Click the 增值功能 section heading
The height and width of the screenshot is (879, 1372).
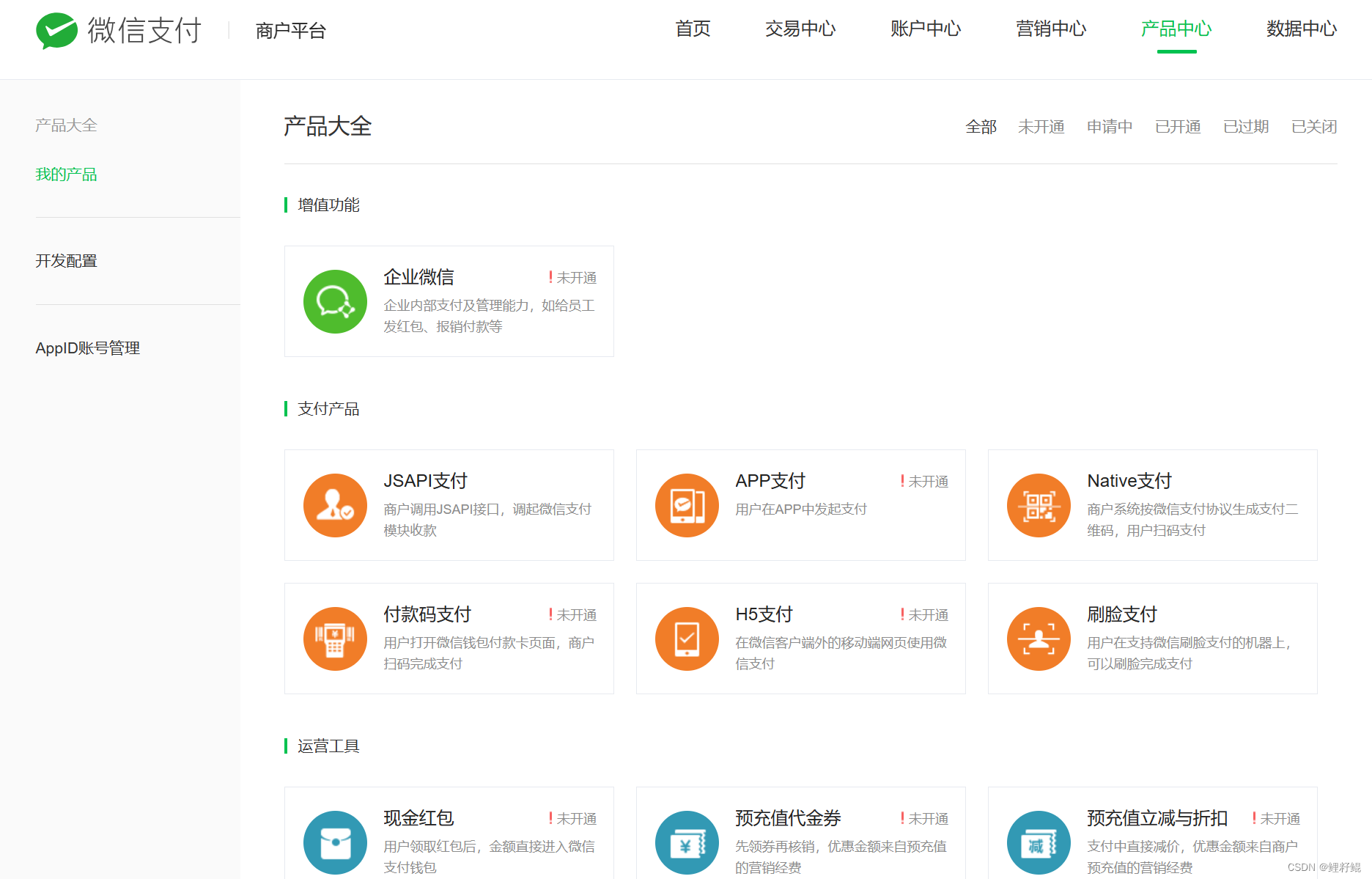[328, 205]
